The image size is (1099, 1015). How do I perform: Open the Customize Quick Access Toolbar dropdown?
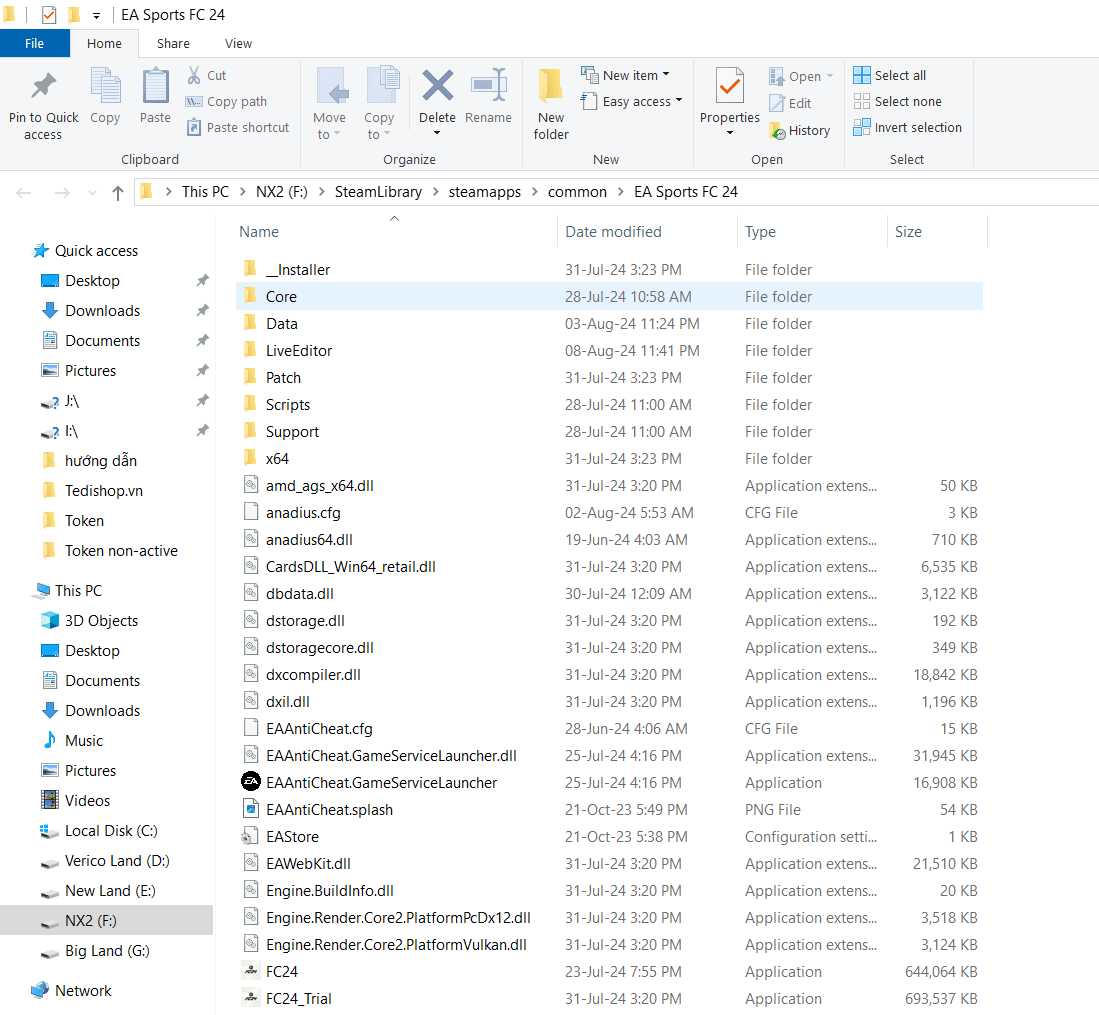96,15
